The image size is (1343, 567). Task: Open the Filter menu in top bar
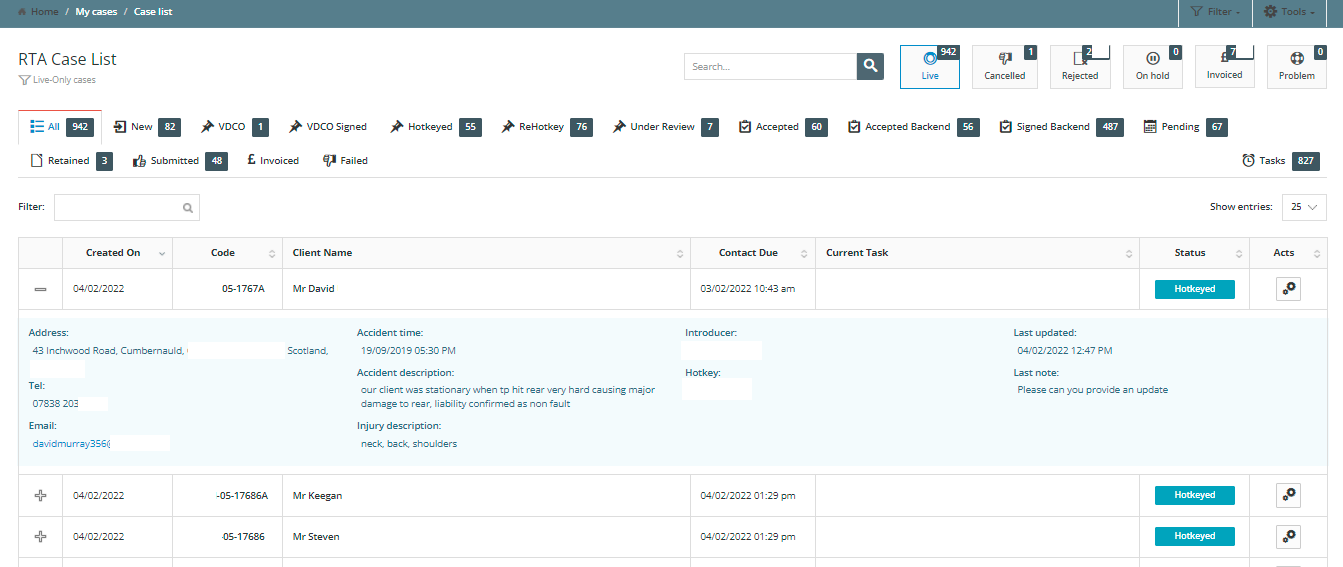pos(1215,12)
